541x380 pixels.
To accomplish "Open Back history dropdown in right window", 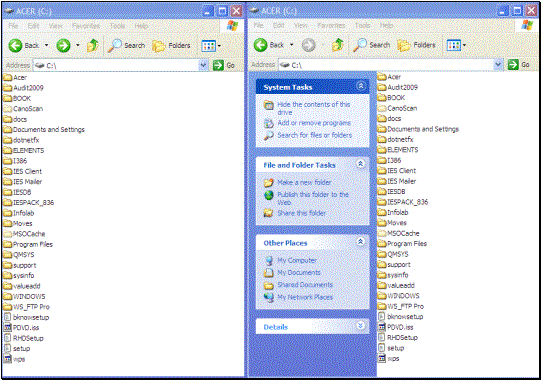I will point(292,45).
